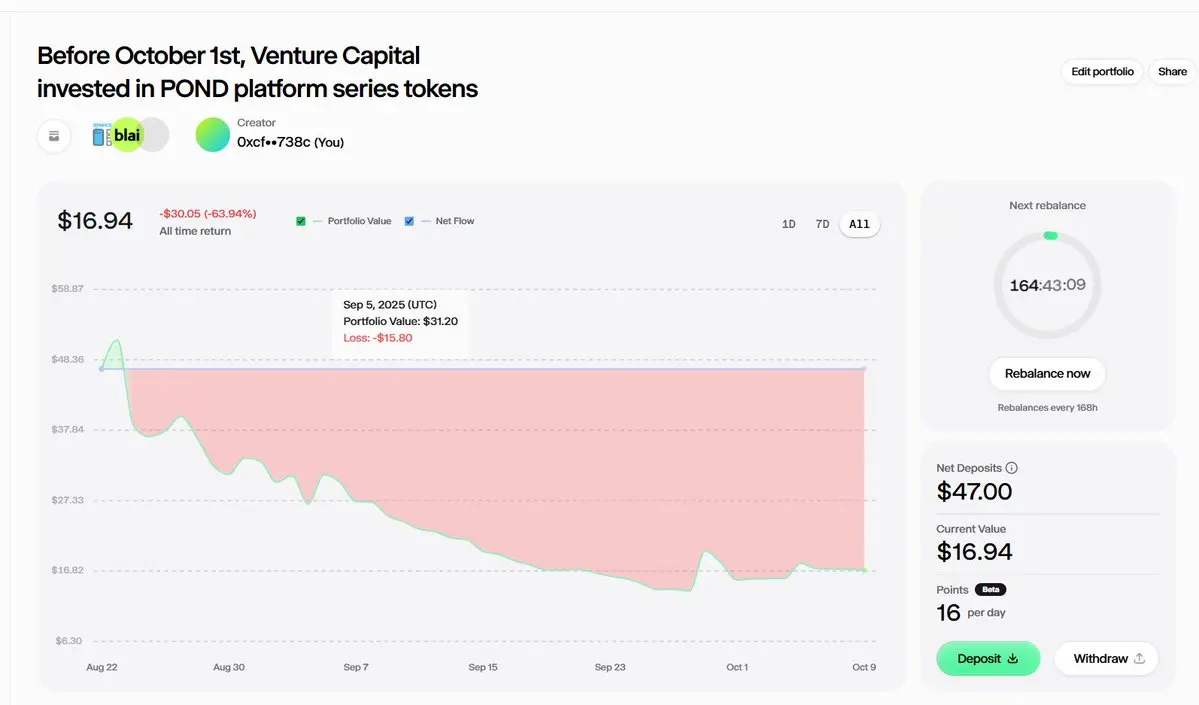1199x705 pixels.
Task: Click the download arrow icon on Deposit
Action: (x=1012, y=659)
